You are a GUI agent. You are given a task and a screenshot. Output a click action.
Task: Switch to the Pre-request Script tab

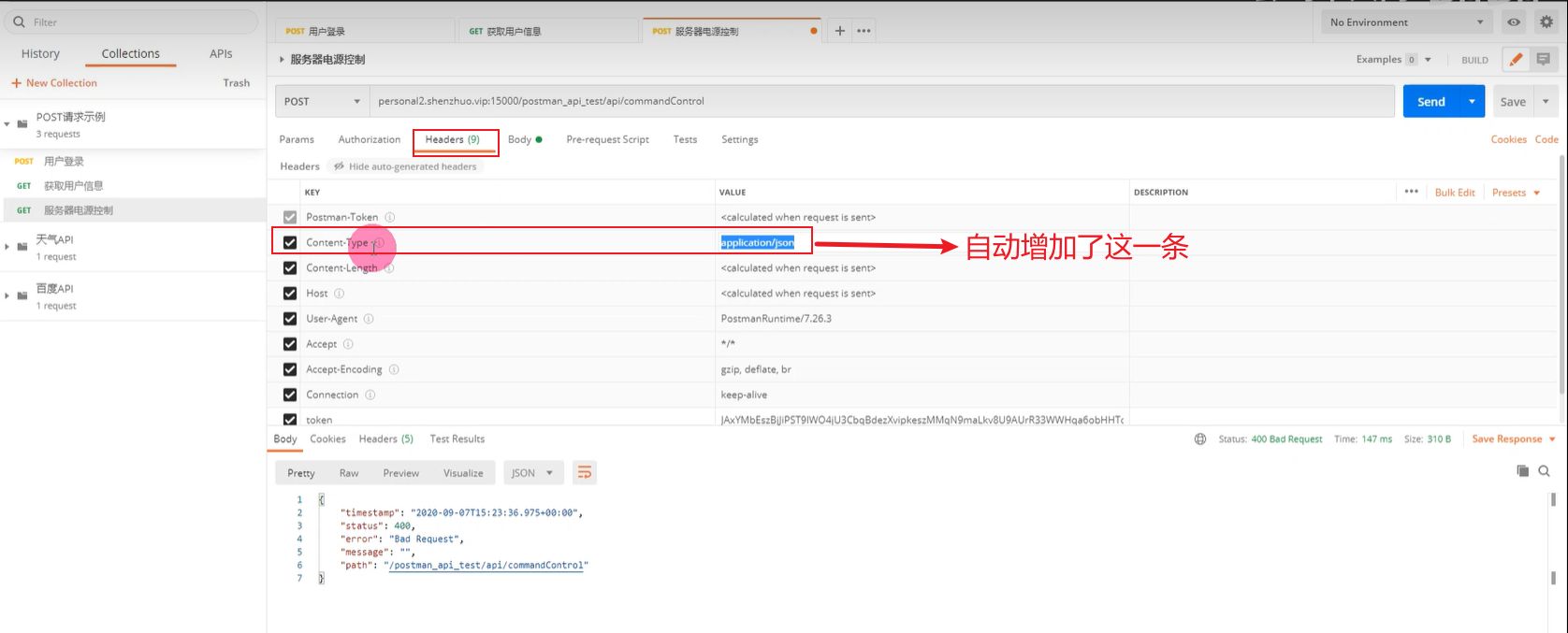pos(607,139)
